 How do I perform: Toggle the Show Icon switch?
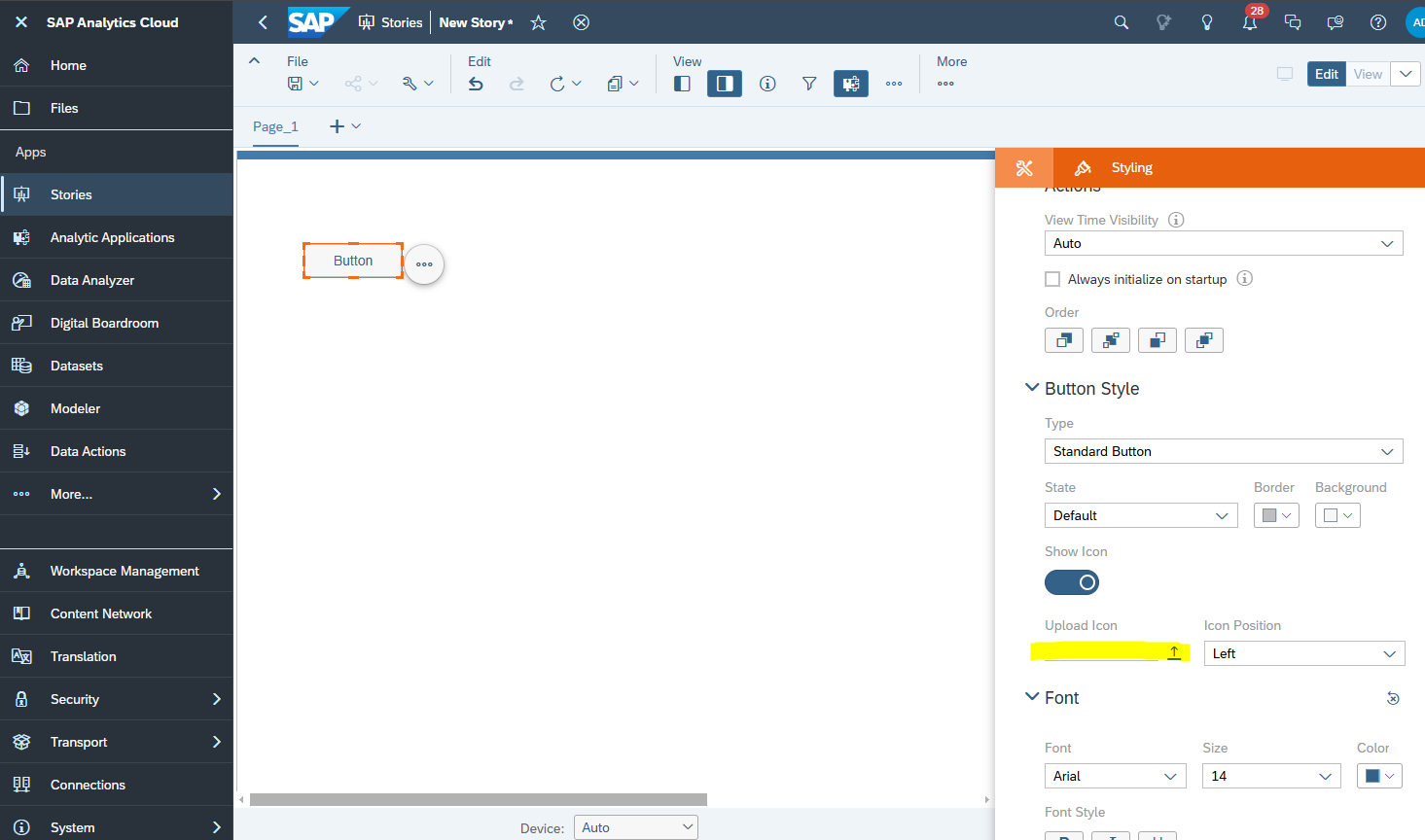click(1071, 582)
